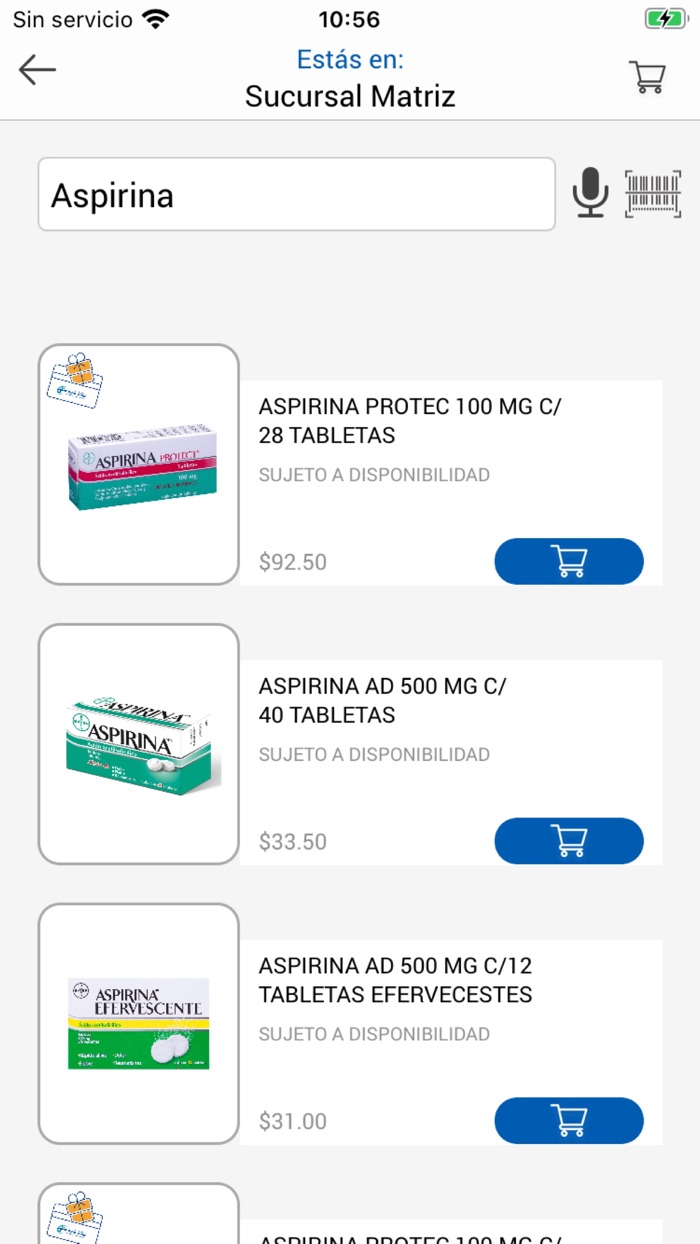700x1244 pixels.
Task: Open the barcode scanner icon
Action: pos(653,193)
